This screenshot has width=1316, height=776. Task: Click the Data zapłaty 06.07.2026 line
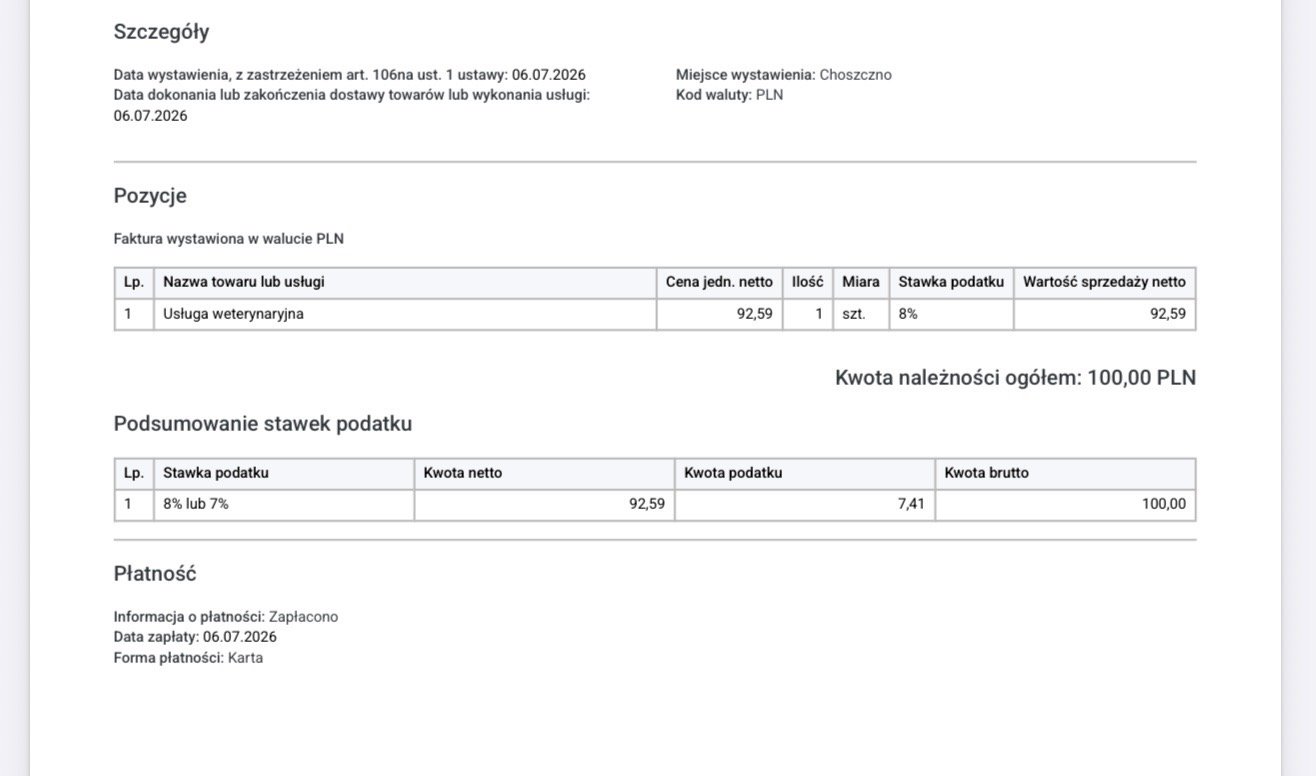[x=195, y=637]
